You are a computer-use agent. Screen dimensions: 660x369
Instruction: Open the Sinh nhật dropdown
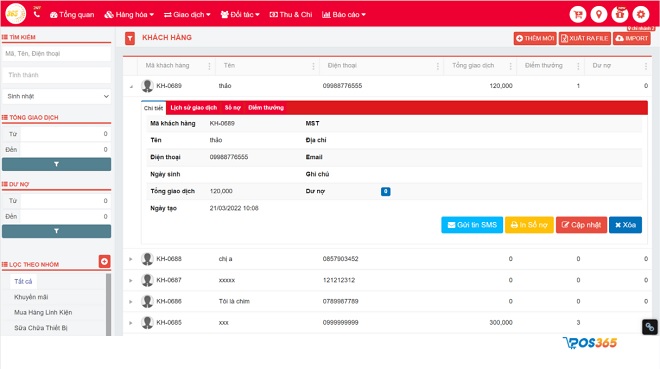tap(56, 96)
